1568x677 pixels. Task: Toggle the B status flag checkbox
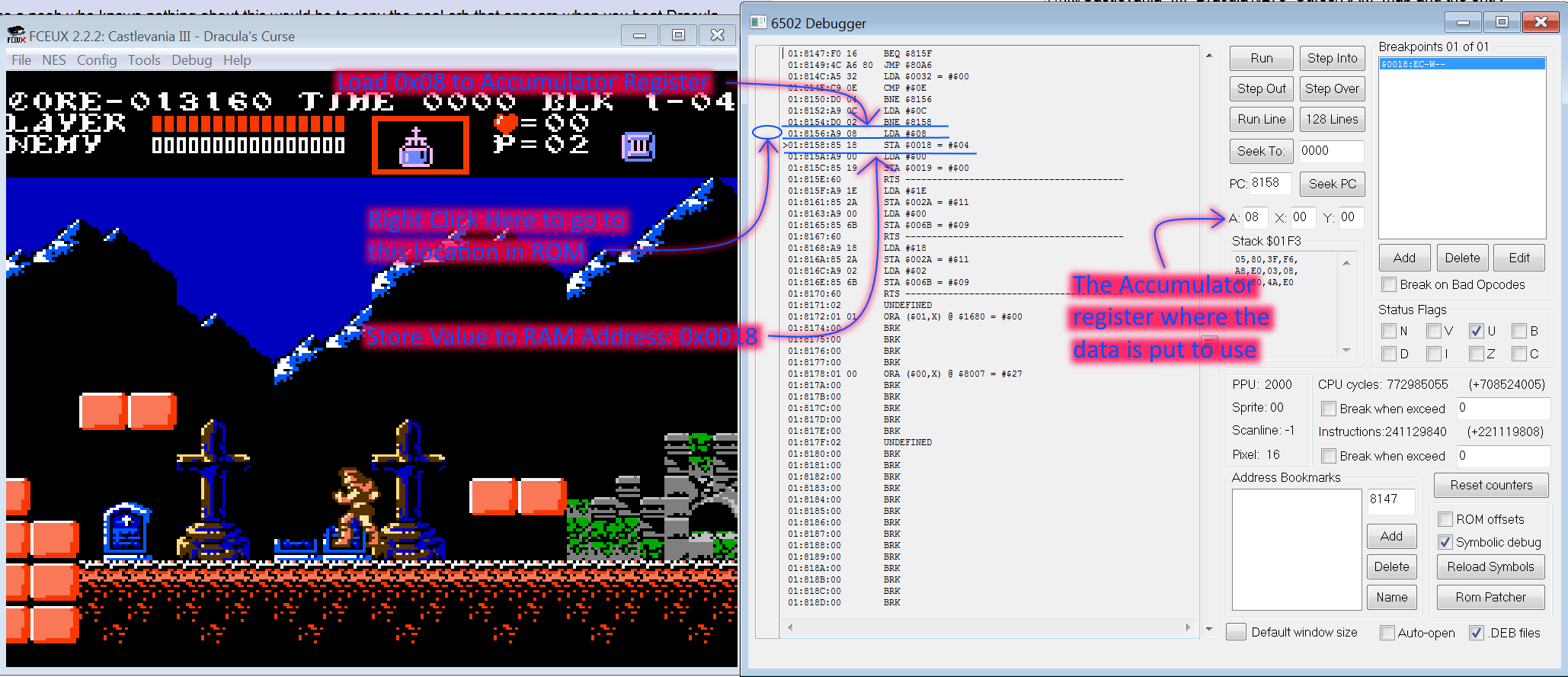coord(1519,331)
